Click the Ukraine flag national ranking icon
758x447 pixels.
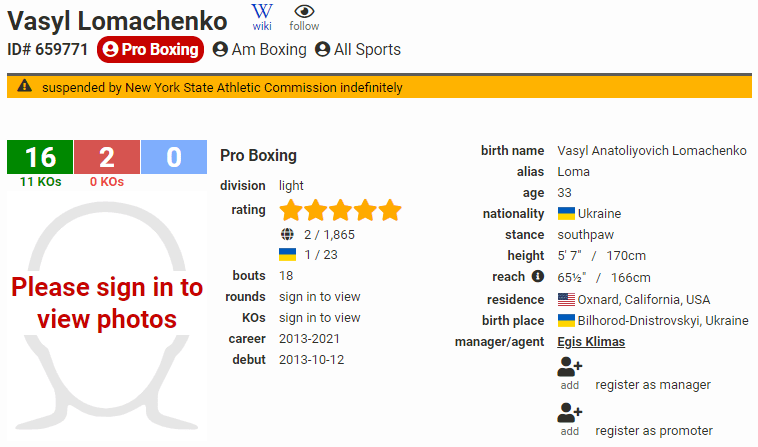pyautogui.click(x=288, y=254)
